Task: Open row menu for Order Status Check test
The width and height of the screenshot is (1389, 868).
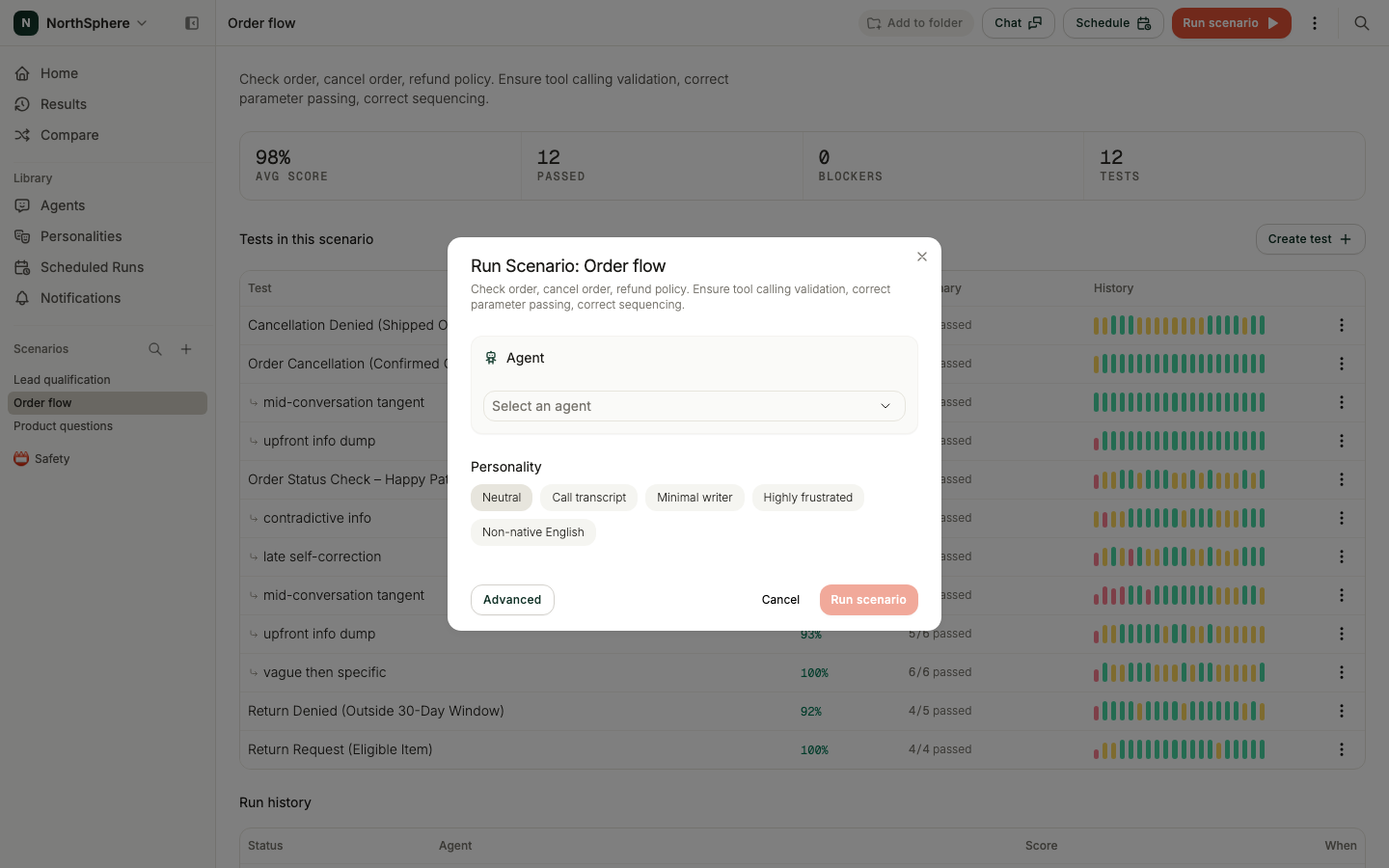Action: 1342,479
